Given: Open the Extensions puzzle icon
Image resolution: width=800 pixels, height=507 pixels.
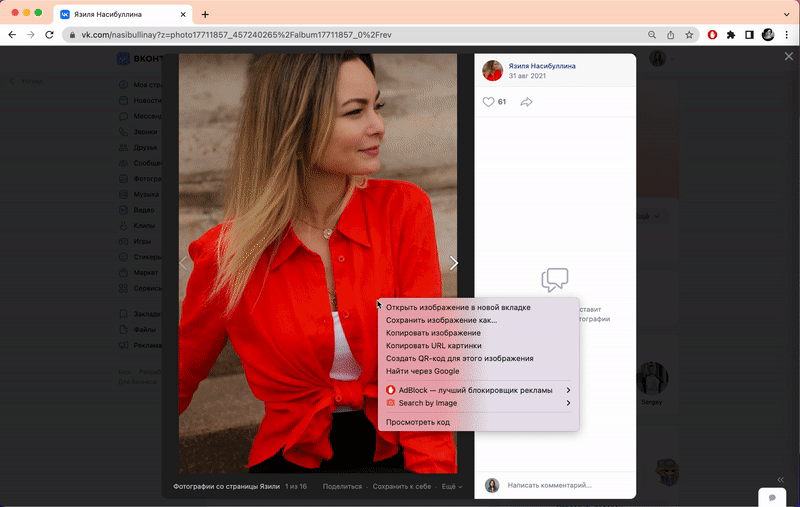Looking at the screenshot, I should coord(731,35).
